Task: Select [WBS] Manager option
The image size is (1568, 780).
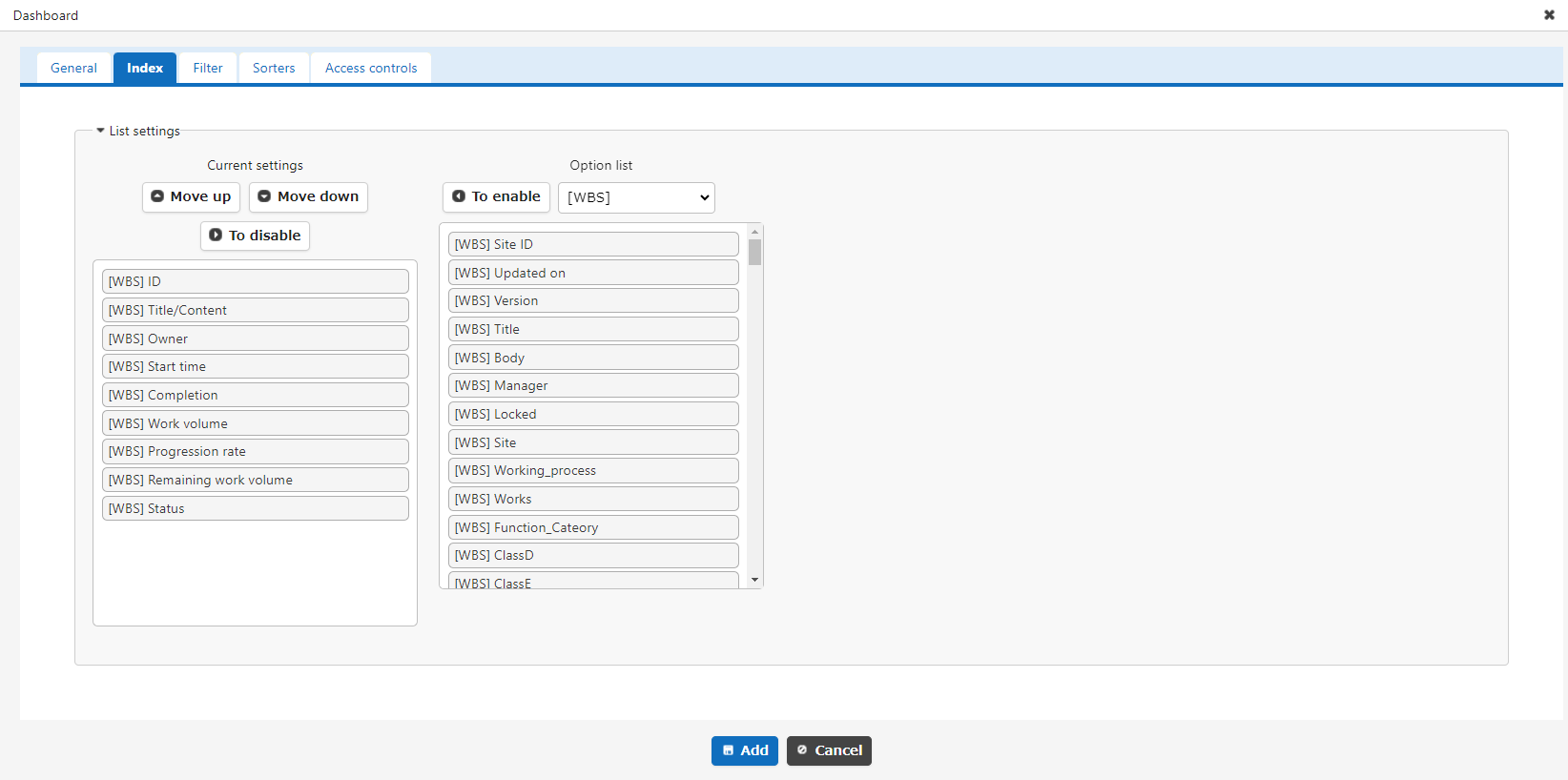Action: 593,385
